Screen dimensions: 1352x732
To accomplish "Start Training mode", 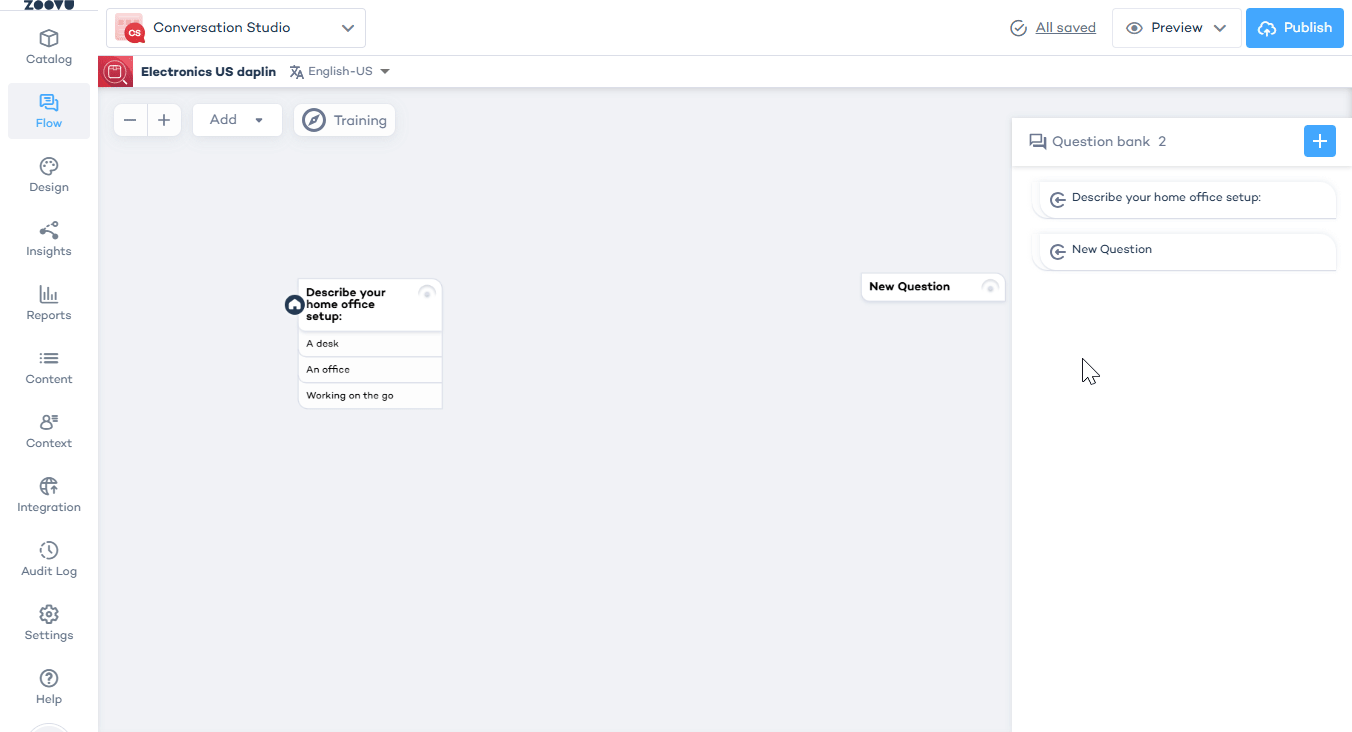I will 345,120.
